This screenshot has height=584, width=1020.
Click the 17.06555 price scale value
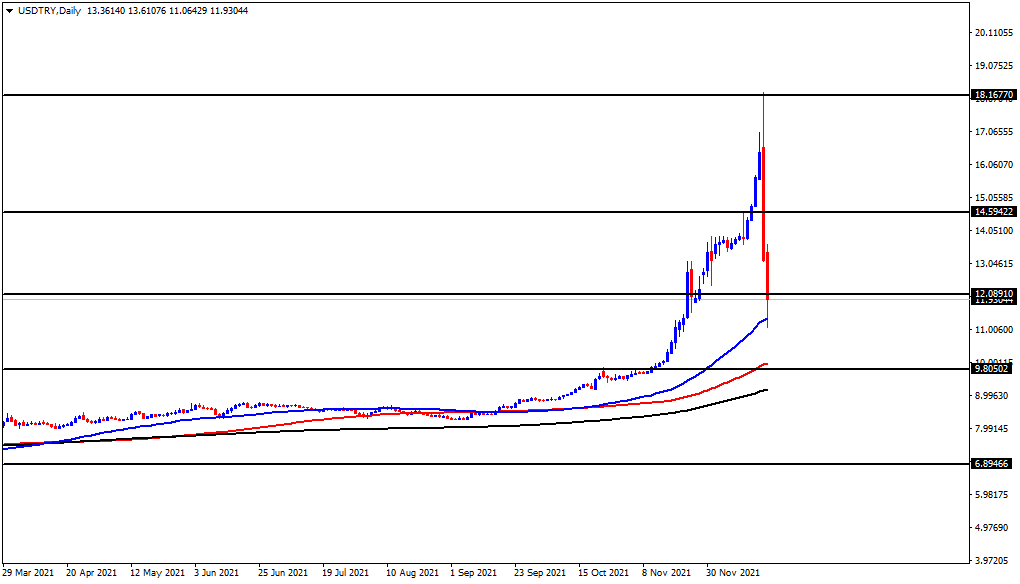click(993, 132)
